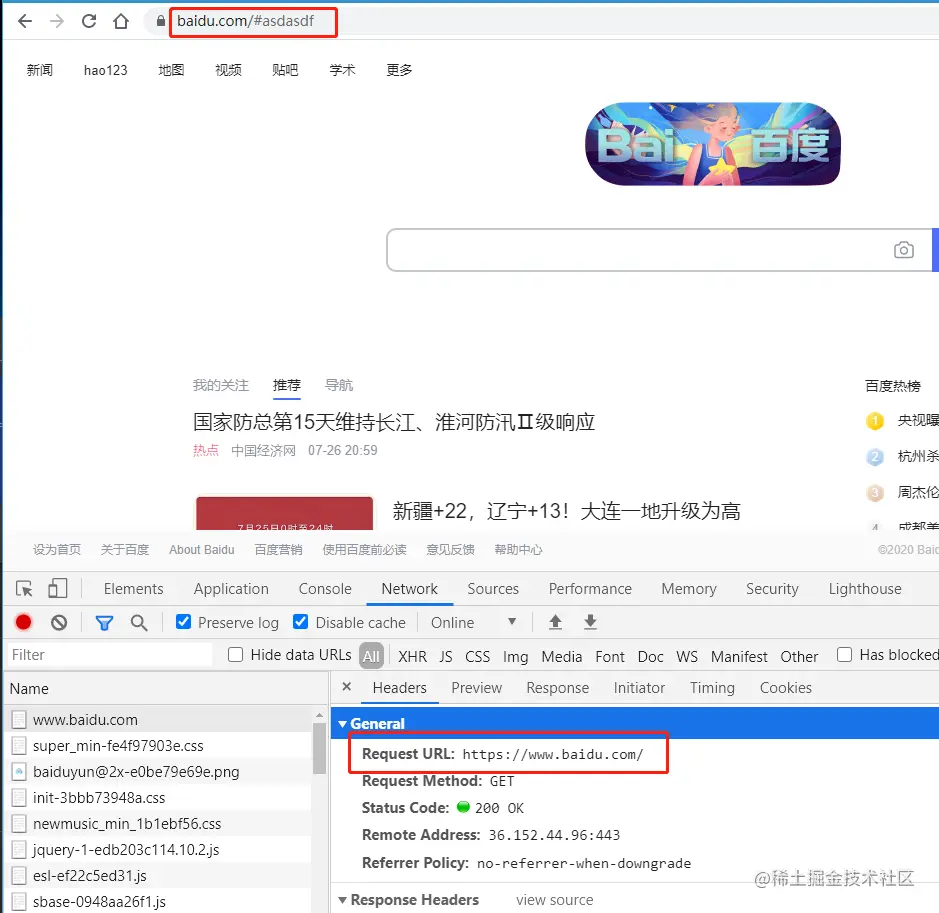Open the Cookies tab of the request
This screenshot has height=913, width=939.
[x=786, y=688]
